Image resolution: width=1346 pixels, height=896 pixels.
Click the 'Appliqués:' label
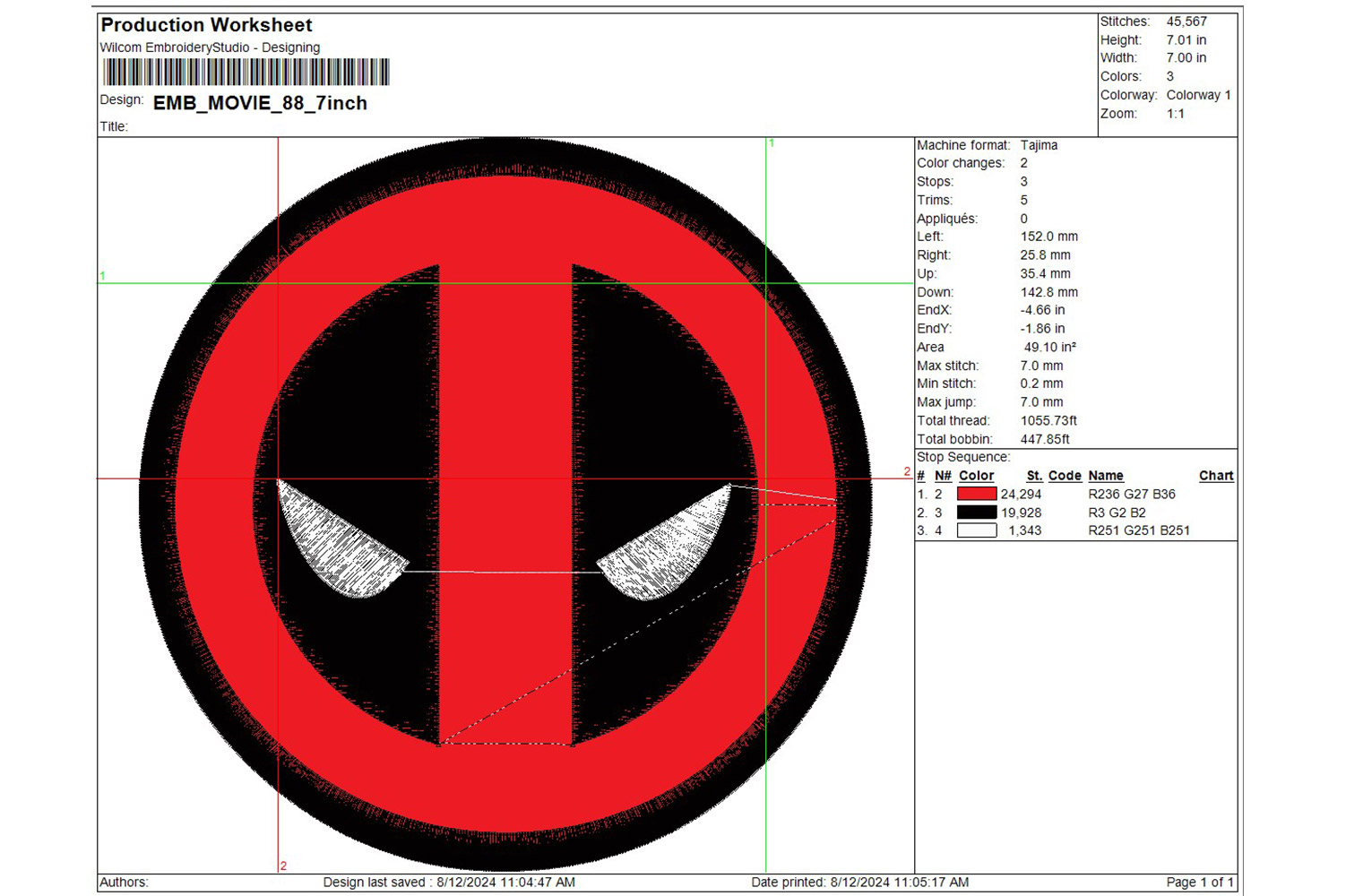click(947, 219)
